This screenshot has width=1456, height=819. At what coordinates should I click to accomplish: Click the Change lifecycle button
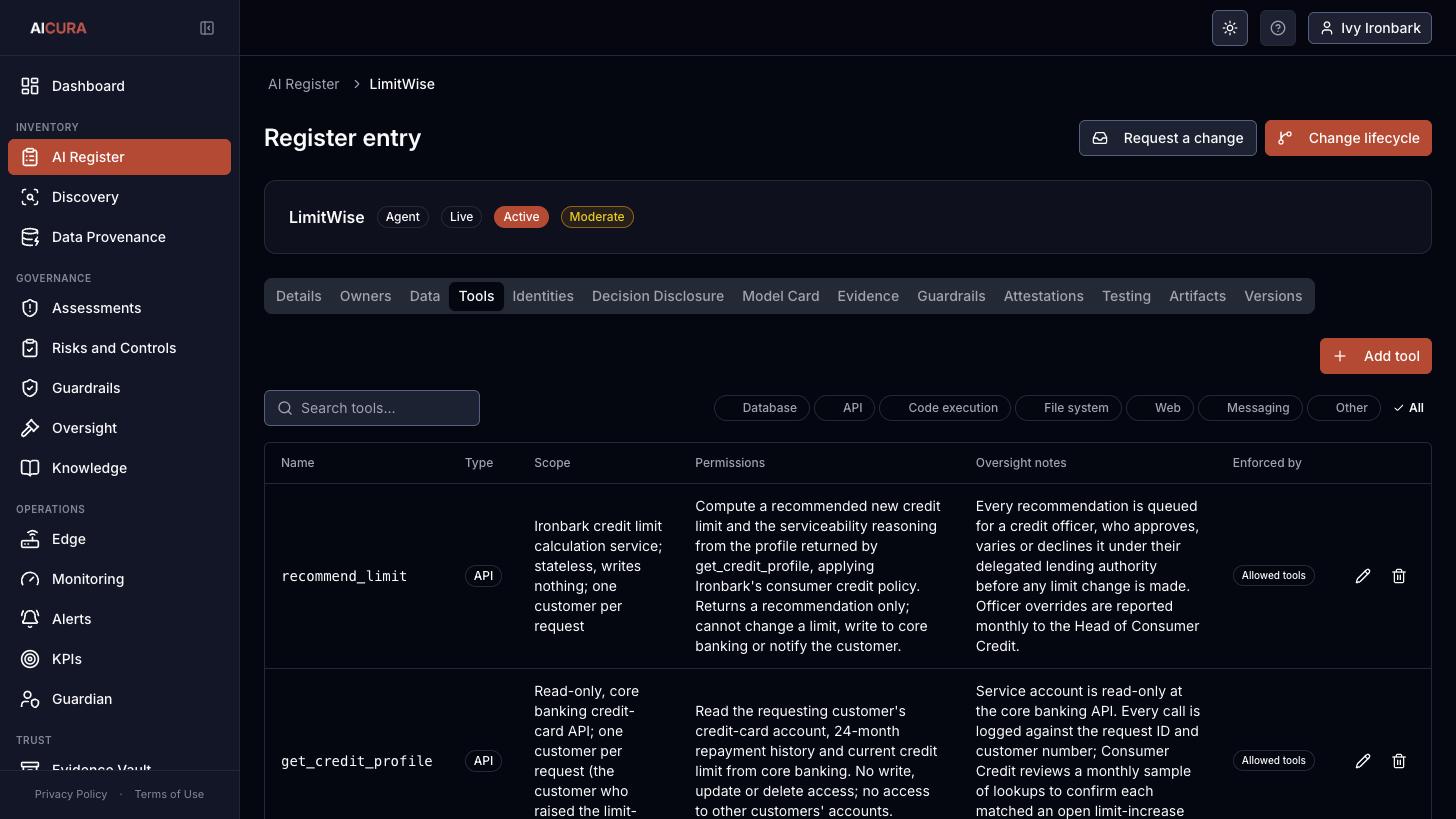pyautogui.click(x=1348, y=138)
